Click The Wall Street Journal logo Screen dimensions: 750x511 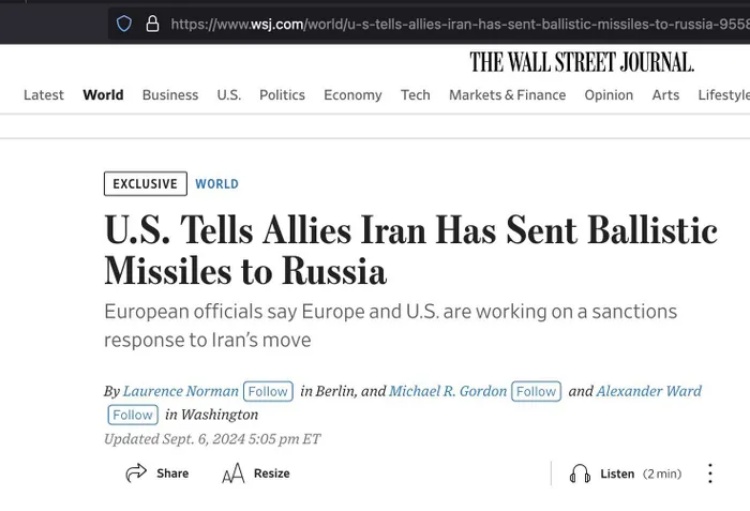click(x=582, y=62)
